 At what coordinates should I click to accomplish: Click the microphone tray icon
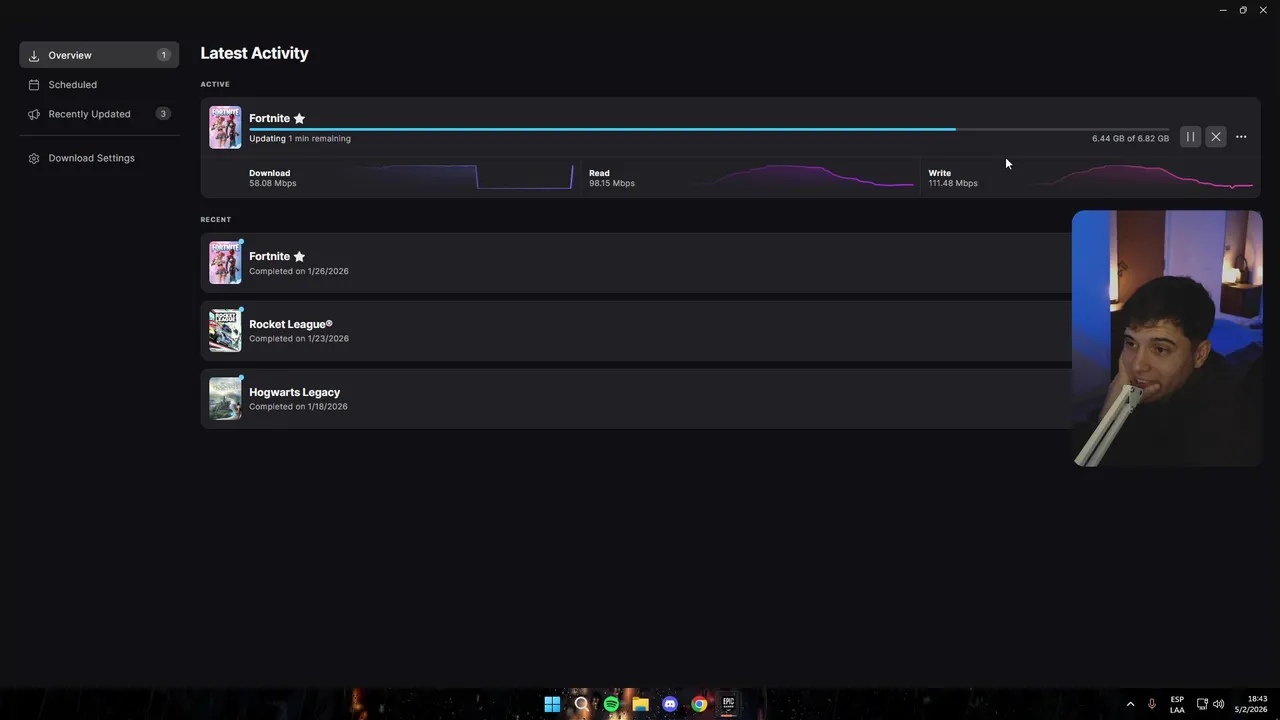[x=1152, y=704]
